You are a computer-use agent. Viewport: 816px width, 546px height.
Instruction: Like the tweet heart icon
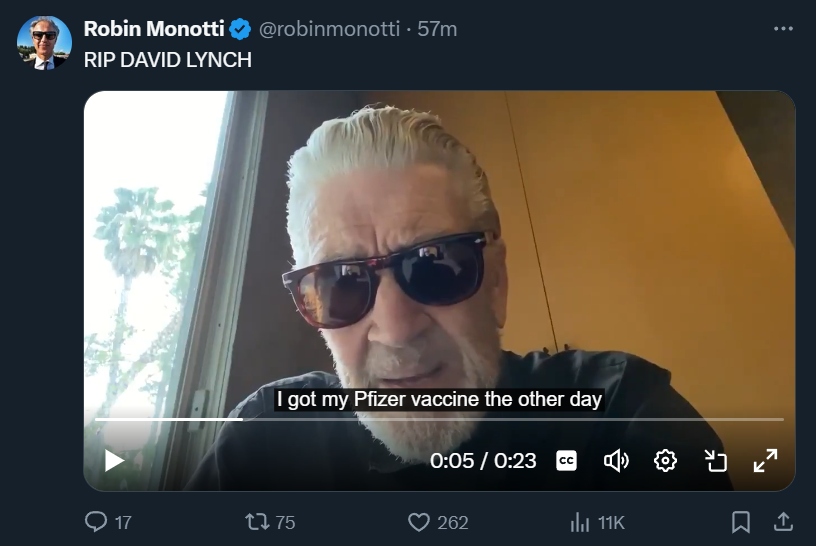pos(419,522)
